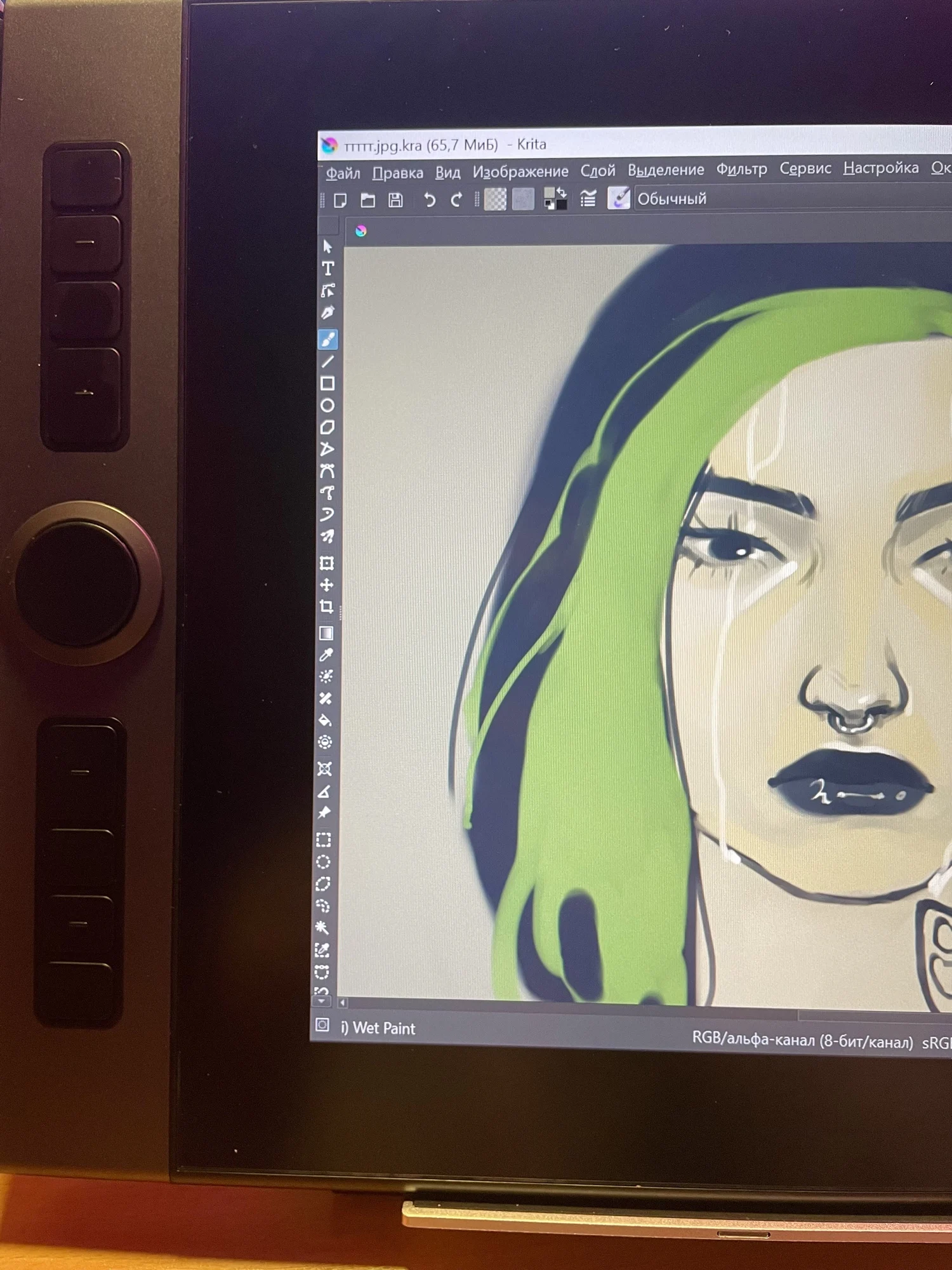This screenshot has height=1270, width=952.
Task: Click the RGB/альфа-канал color space label
Action: coord(802,1039)
